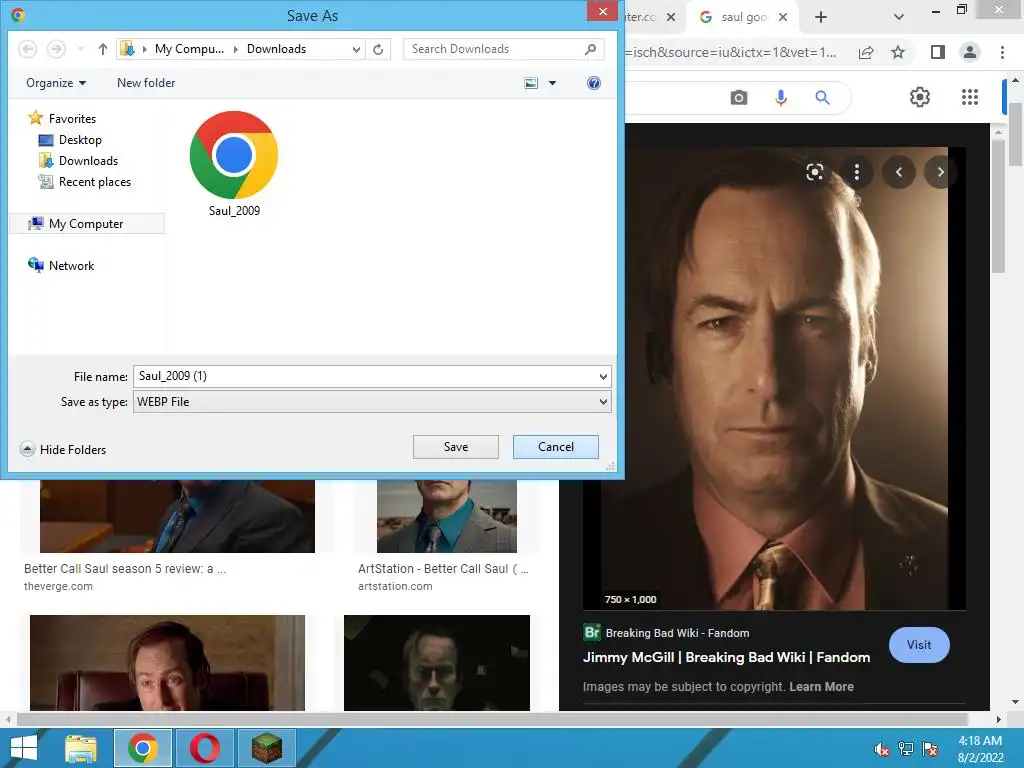Close the saul goo... tab

(783, 18)
